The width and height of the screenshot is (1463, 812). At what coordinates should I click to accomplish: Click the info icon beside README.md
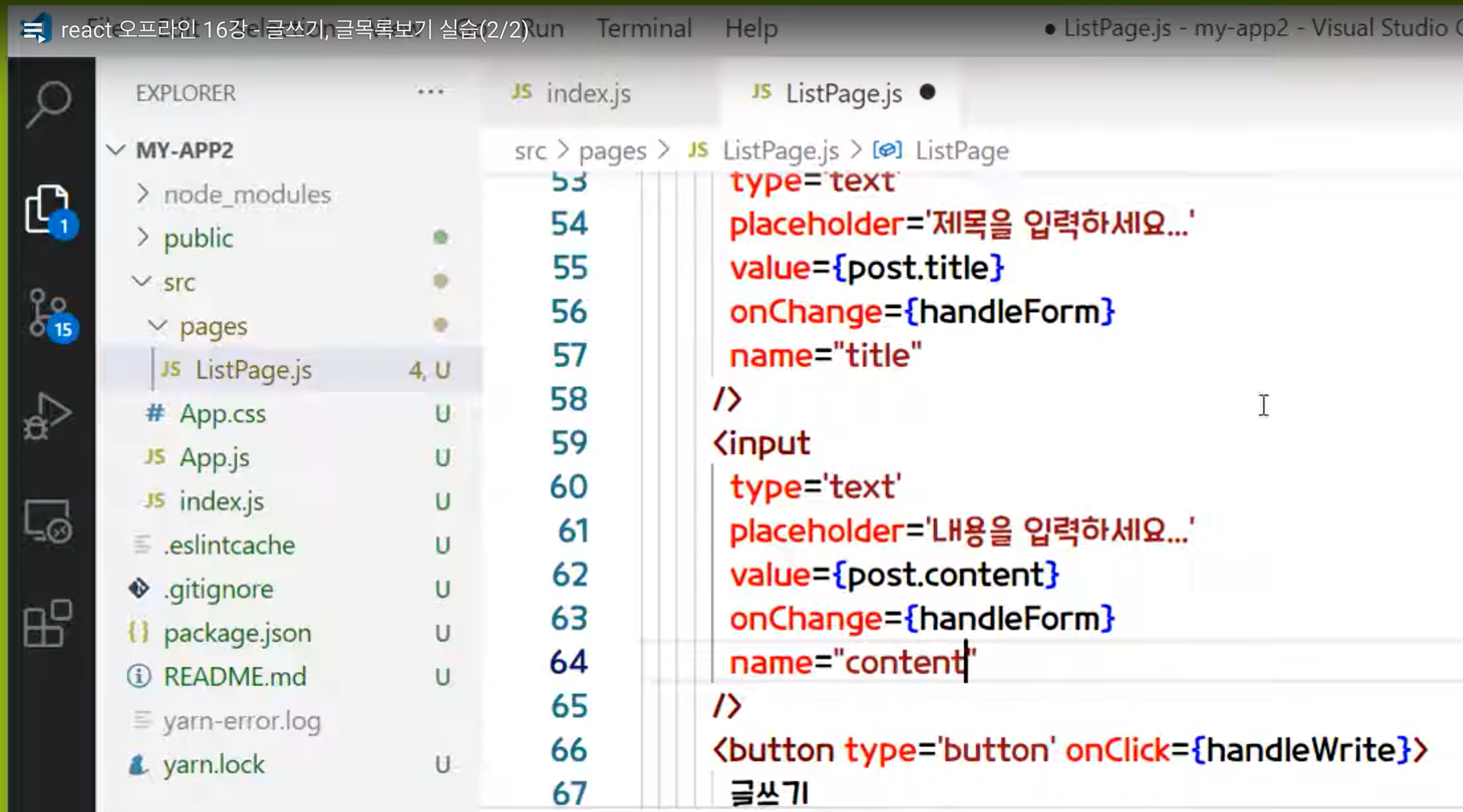pos(139,676)
